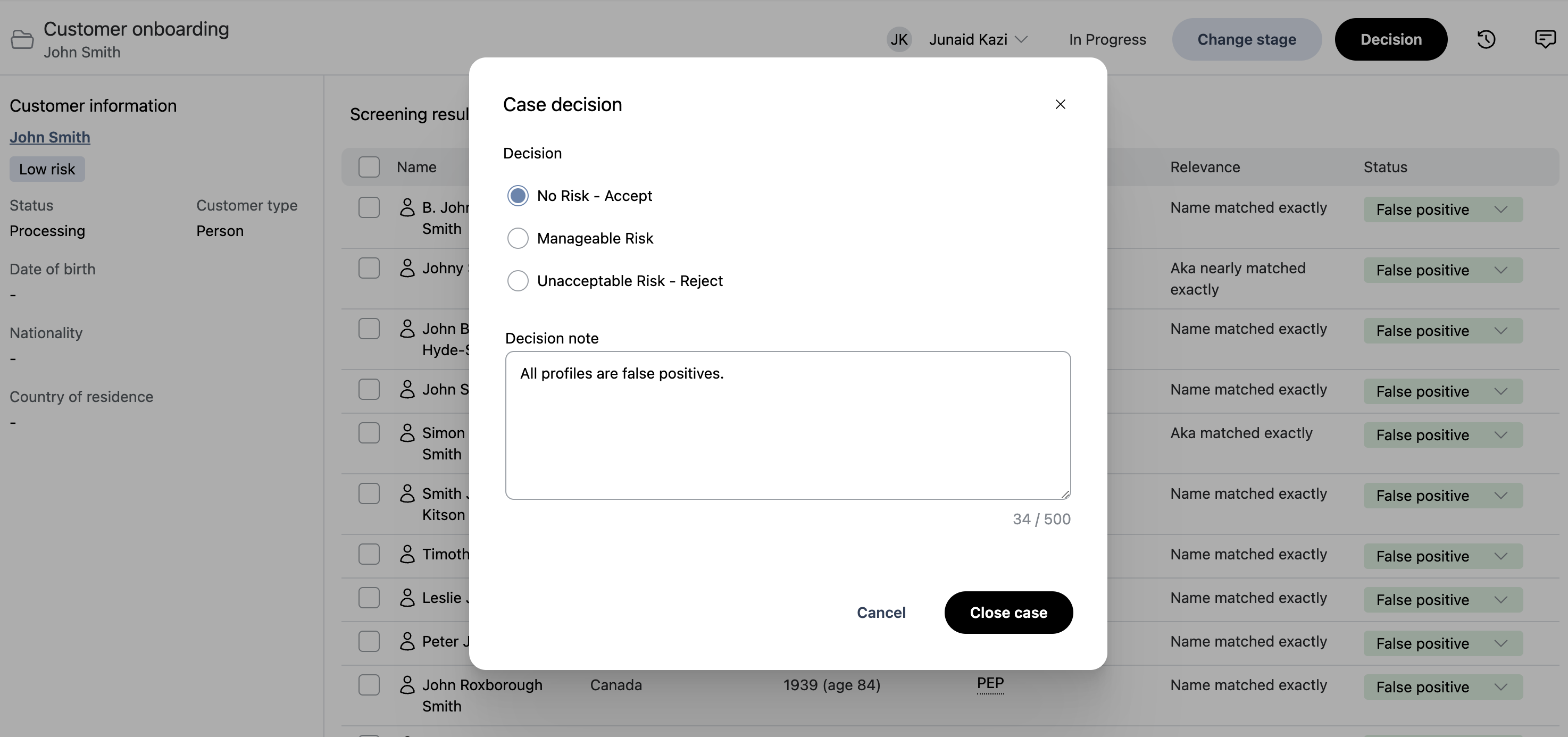Viewport: 1568px width, 737px height.
Task: Open the case history clock icon
Action: (1486, 39)
